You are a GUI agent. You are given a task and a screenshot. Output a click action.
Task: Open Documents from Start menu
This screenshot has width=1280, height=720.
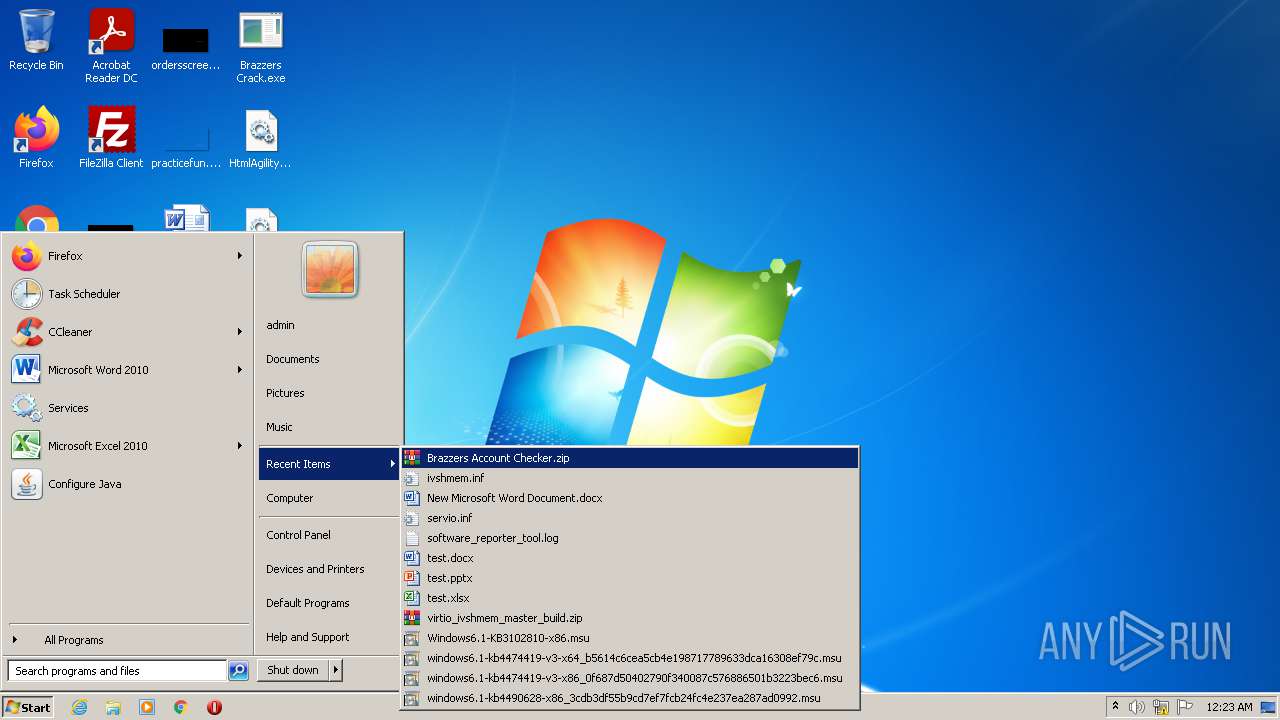tap(293, 359)
